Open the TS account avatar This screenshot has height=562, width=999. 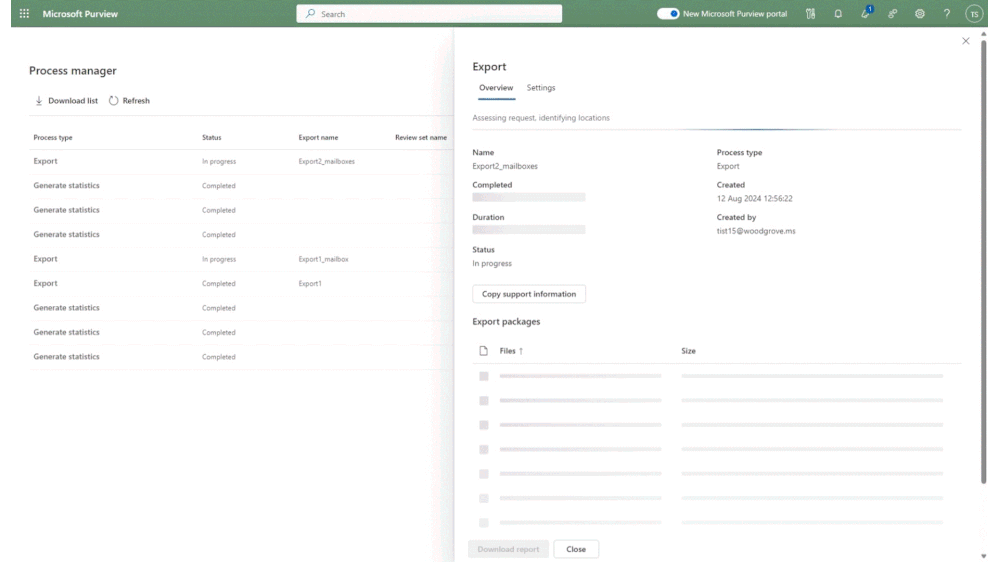pos(974,13)
